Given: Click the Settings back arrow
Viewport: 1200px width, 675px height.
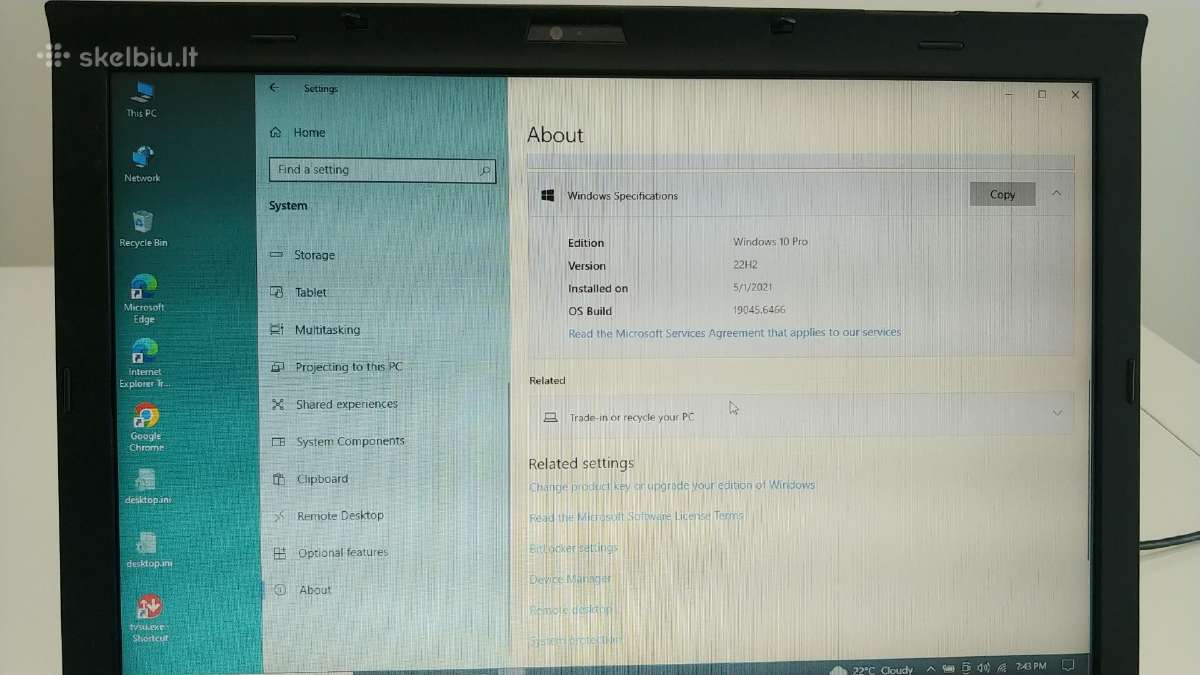Looking at the screenshot, I should coord(274,88).
